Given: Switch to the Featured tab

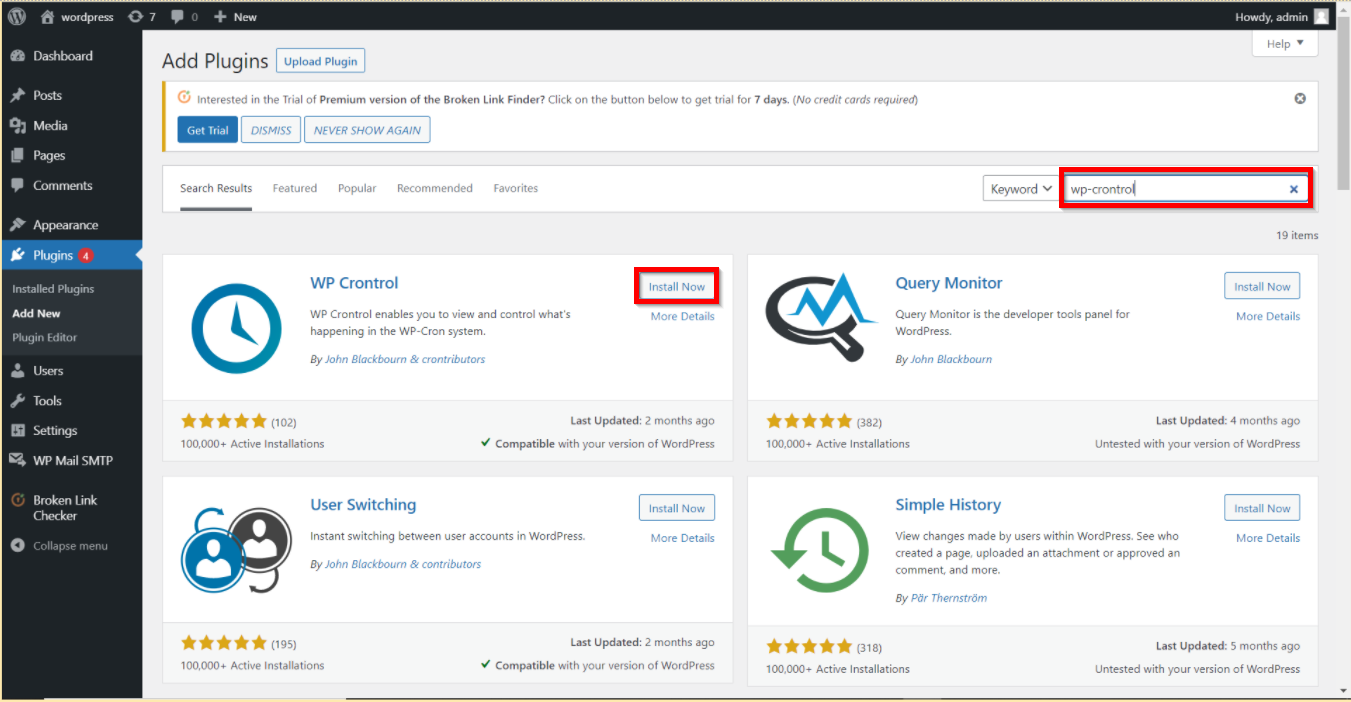Looking at the screenshot, I should [x=295, y=188].
